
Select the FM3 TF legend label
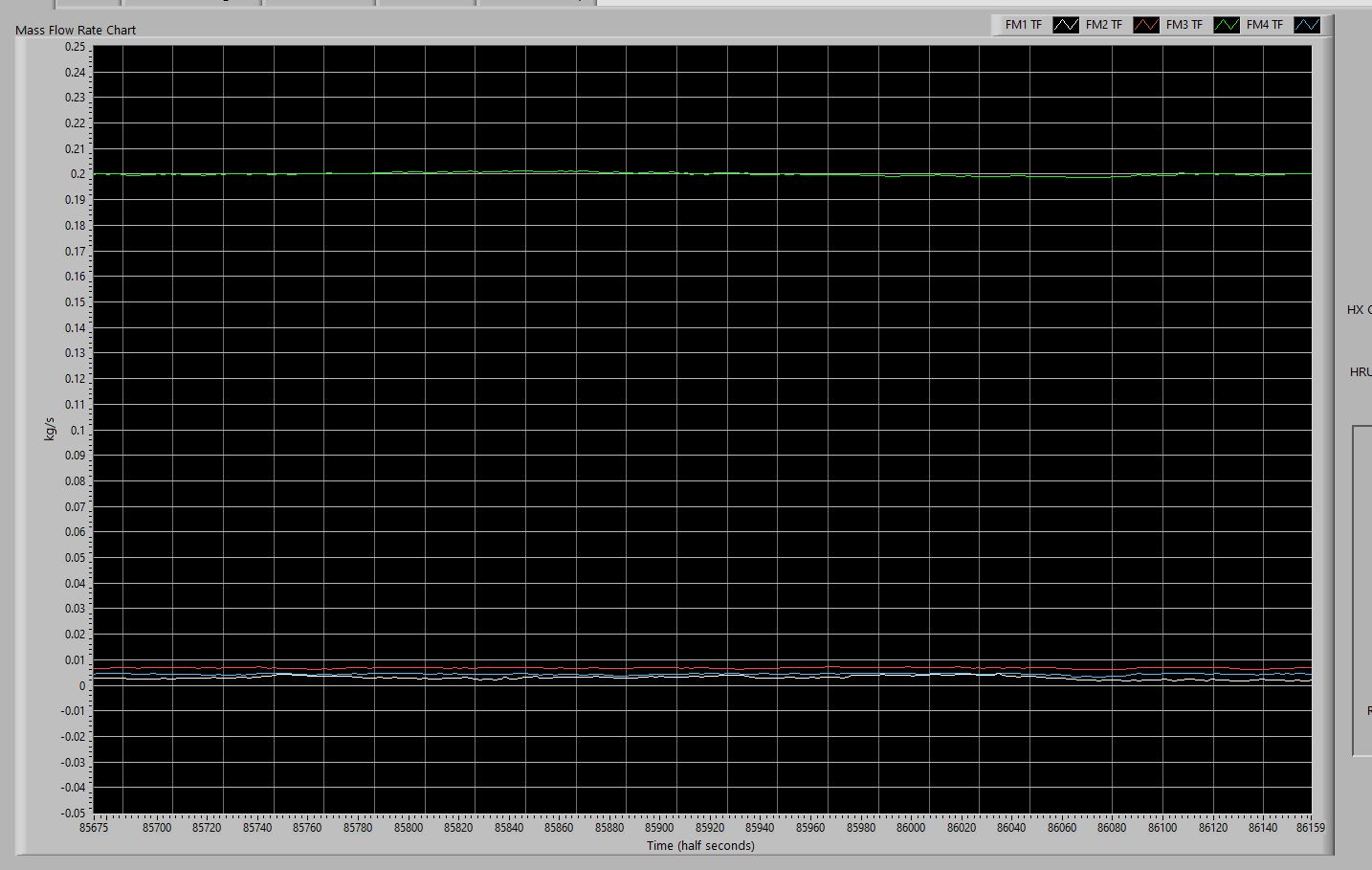point(1184,25)
